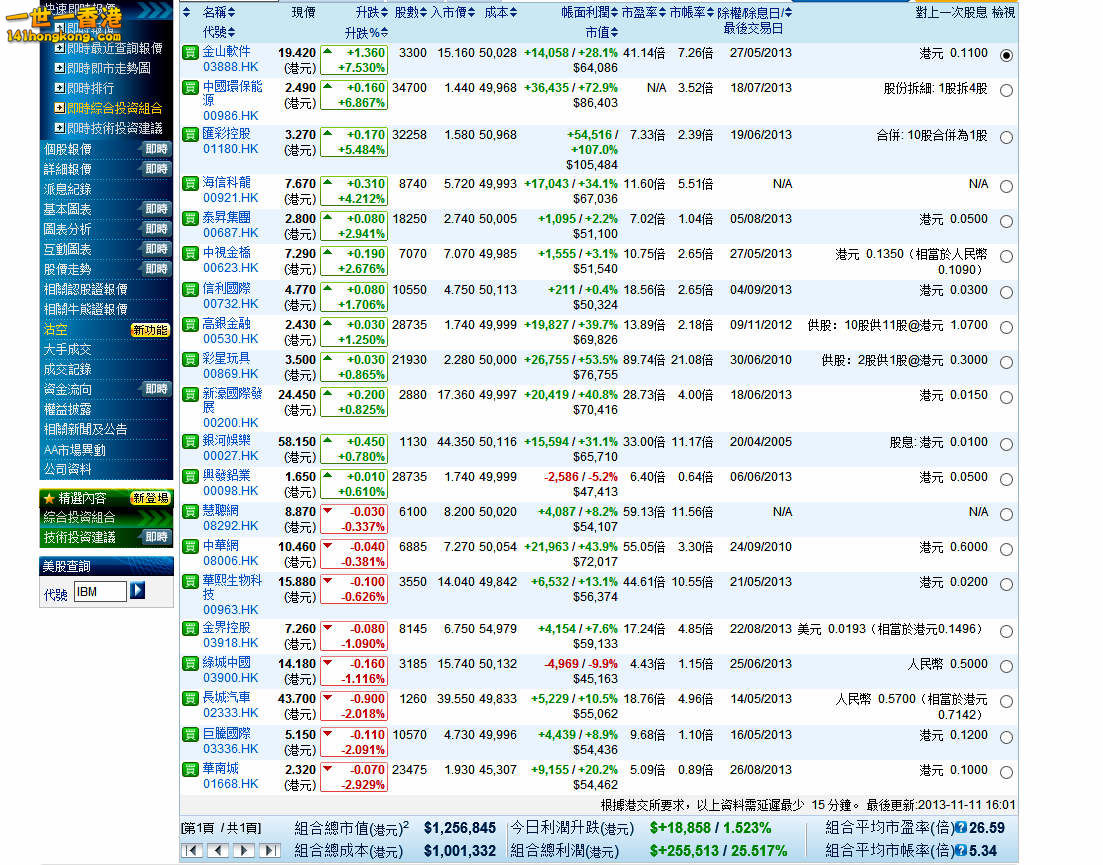Screen dimensions: 1103x865
Task: Open the 銀河娛樂 stock name link
Action: click(227, 440)
